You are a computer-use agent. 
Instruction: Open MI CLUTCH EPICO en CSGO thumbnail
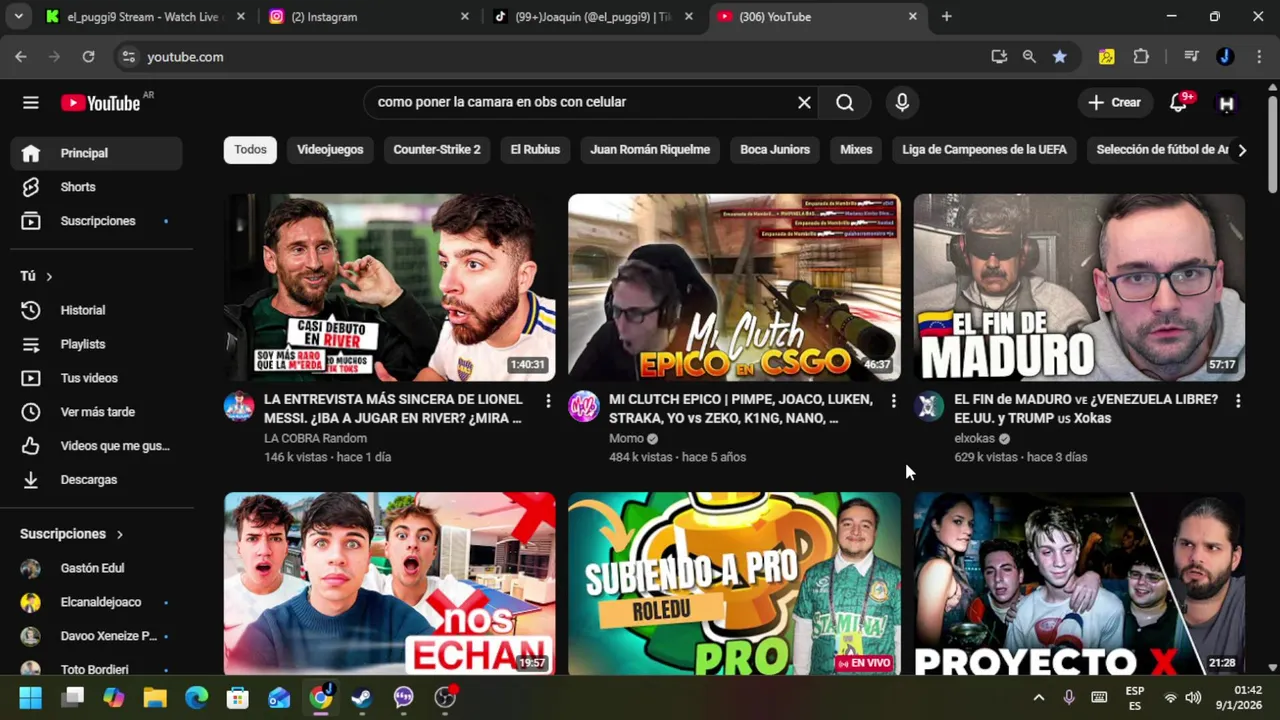734,287
